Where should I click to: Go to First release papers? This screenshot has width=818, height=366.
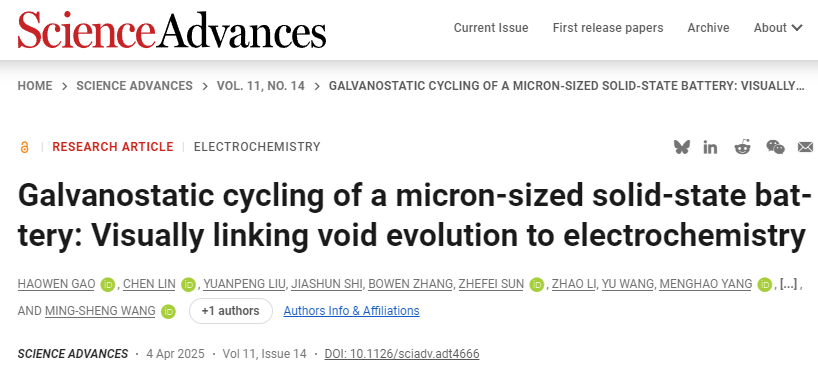pyautogui.click(x=608, y=28)
